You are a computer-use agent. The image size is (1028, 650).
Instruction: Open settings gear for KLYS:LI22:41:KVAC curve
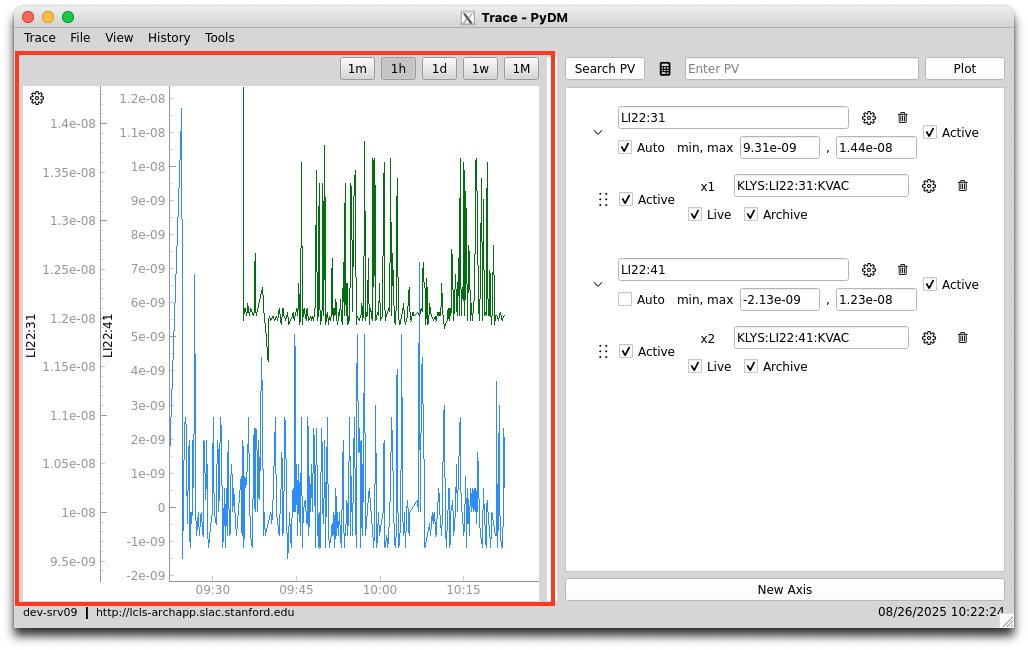(x=929, y=338)
